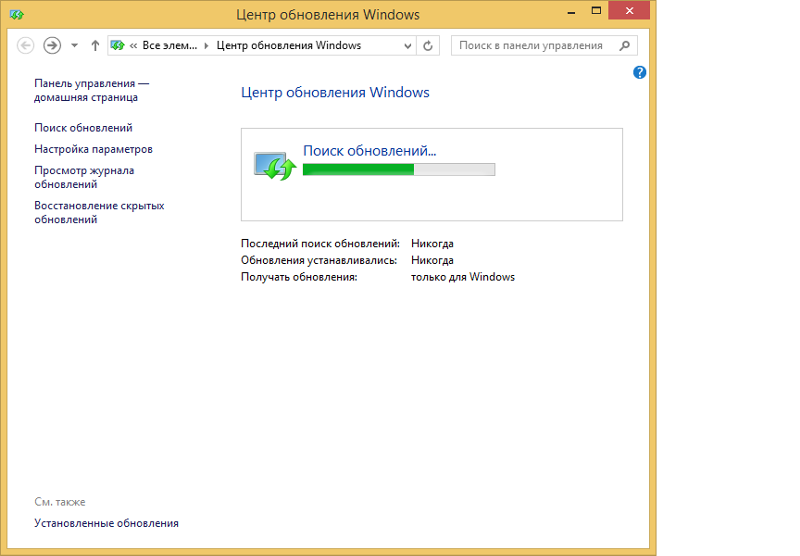Click the title bar window icon

click(16, 14)
